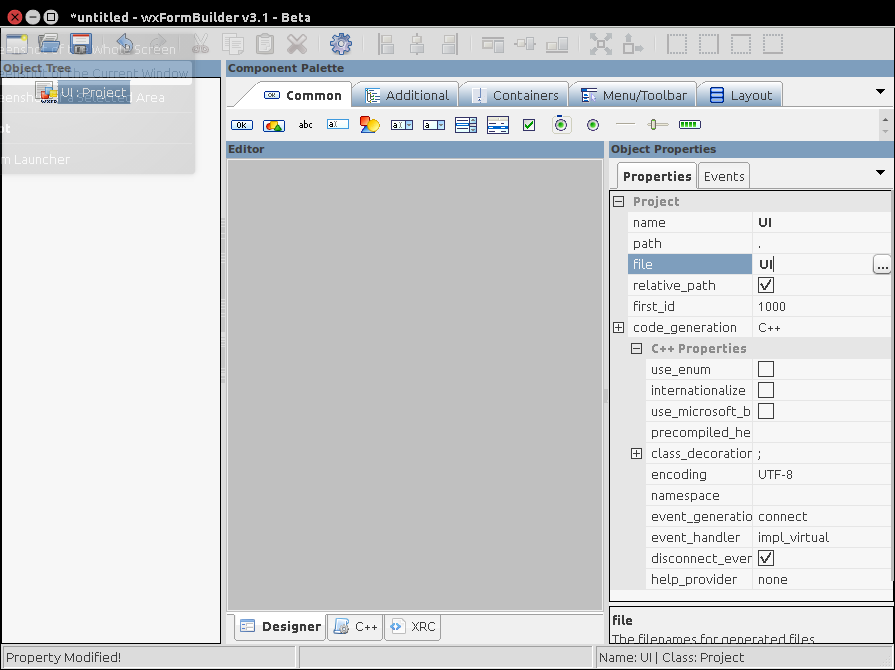Image resolution: width=895 pixels, height=670 pixels.
Task: Add a wxStaticText abc component
Action: tap(305, 124)
